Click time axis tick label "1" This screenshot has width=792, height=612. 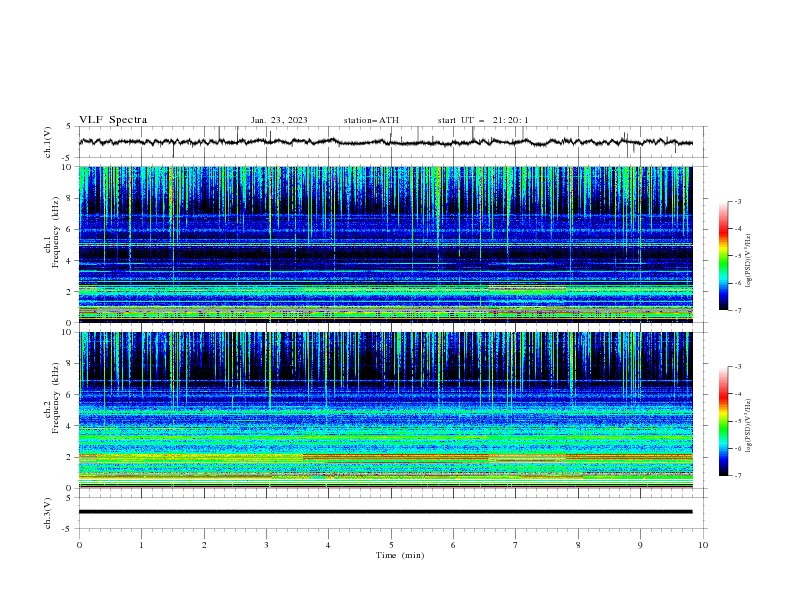click(141, 545)
